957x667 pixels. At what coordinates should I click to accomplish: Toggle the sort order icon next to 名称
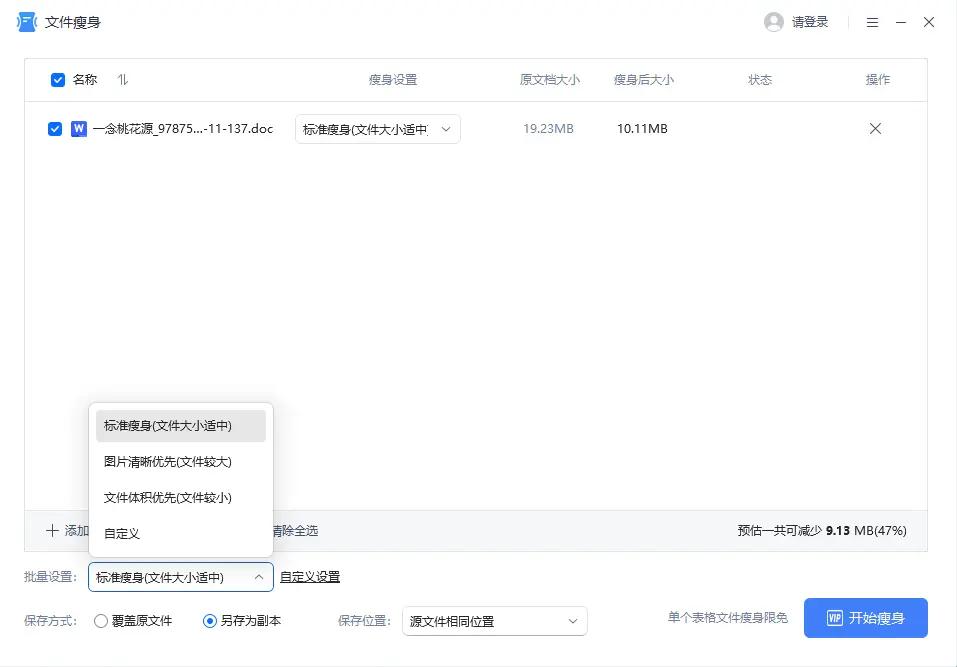point(121,79)
